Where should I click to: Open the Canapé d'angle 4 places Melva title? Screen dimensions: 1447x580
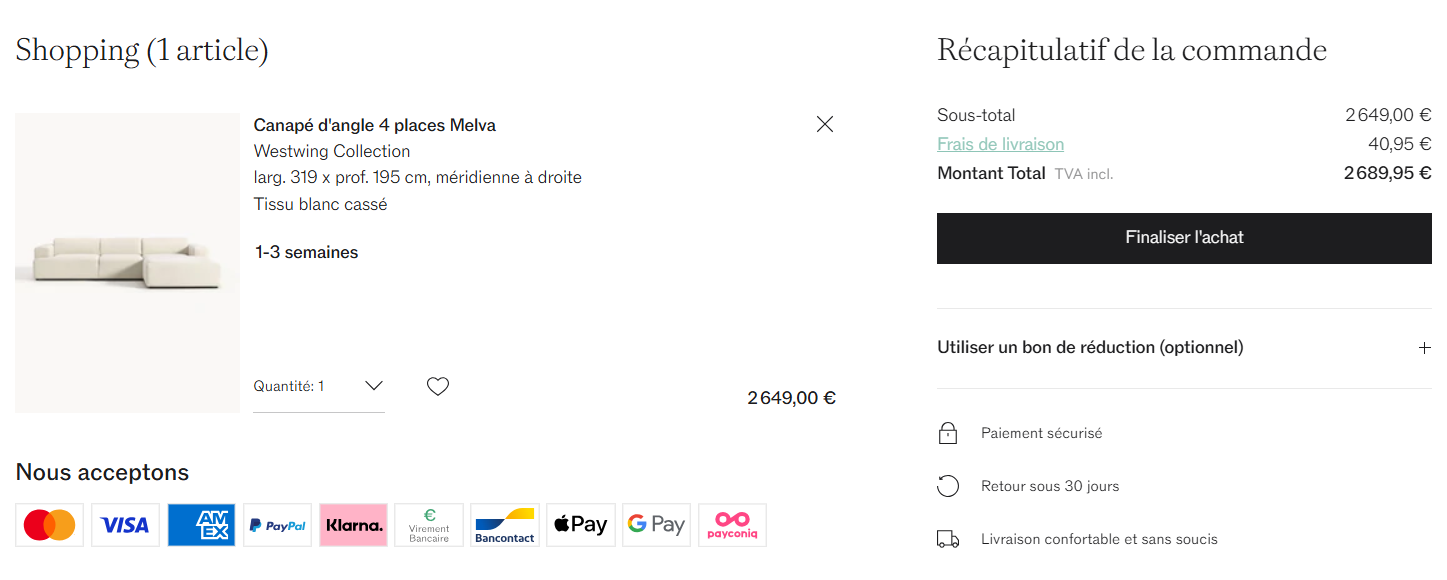375,125
